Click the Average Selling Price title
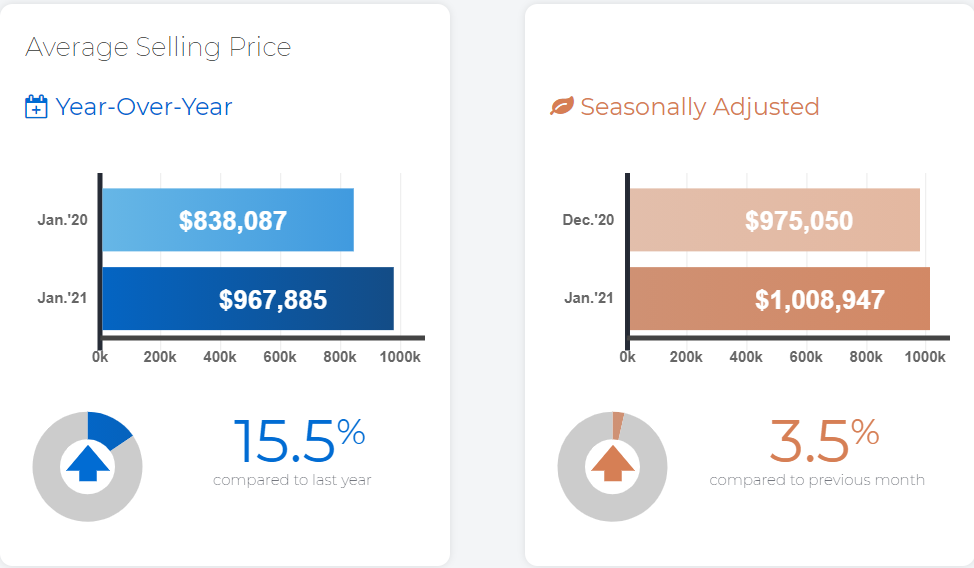 pos(158,47)
